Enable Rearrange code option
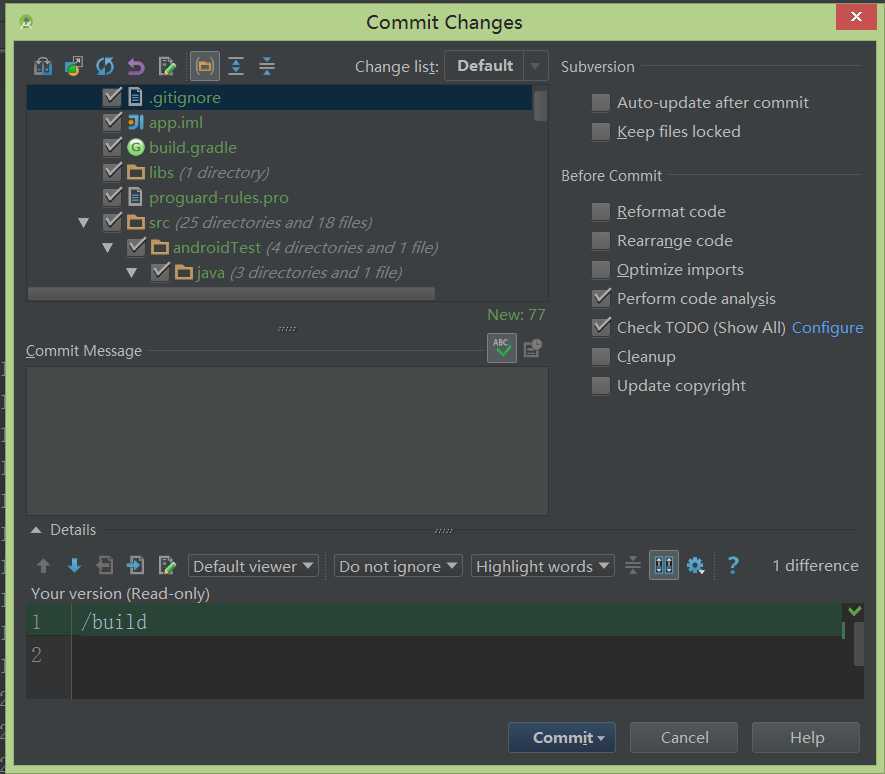The height and width of the screenshot is (774, 885). tap(601, 240)
